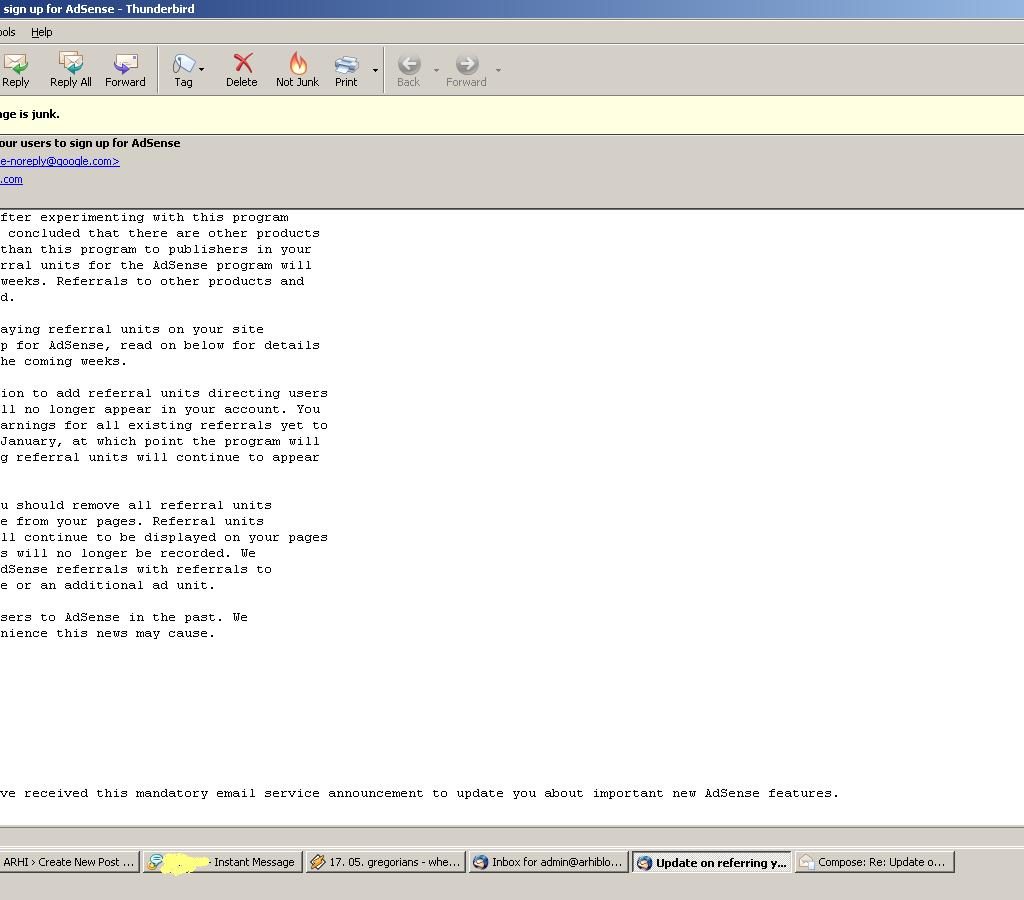Image resolution: width=1024 pixels, height=900 pixels.
Task: Open the Tools menu
Action: (x=7, y=32)
